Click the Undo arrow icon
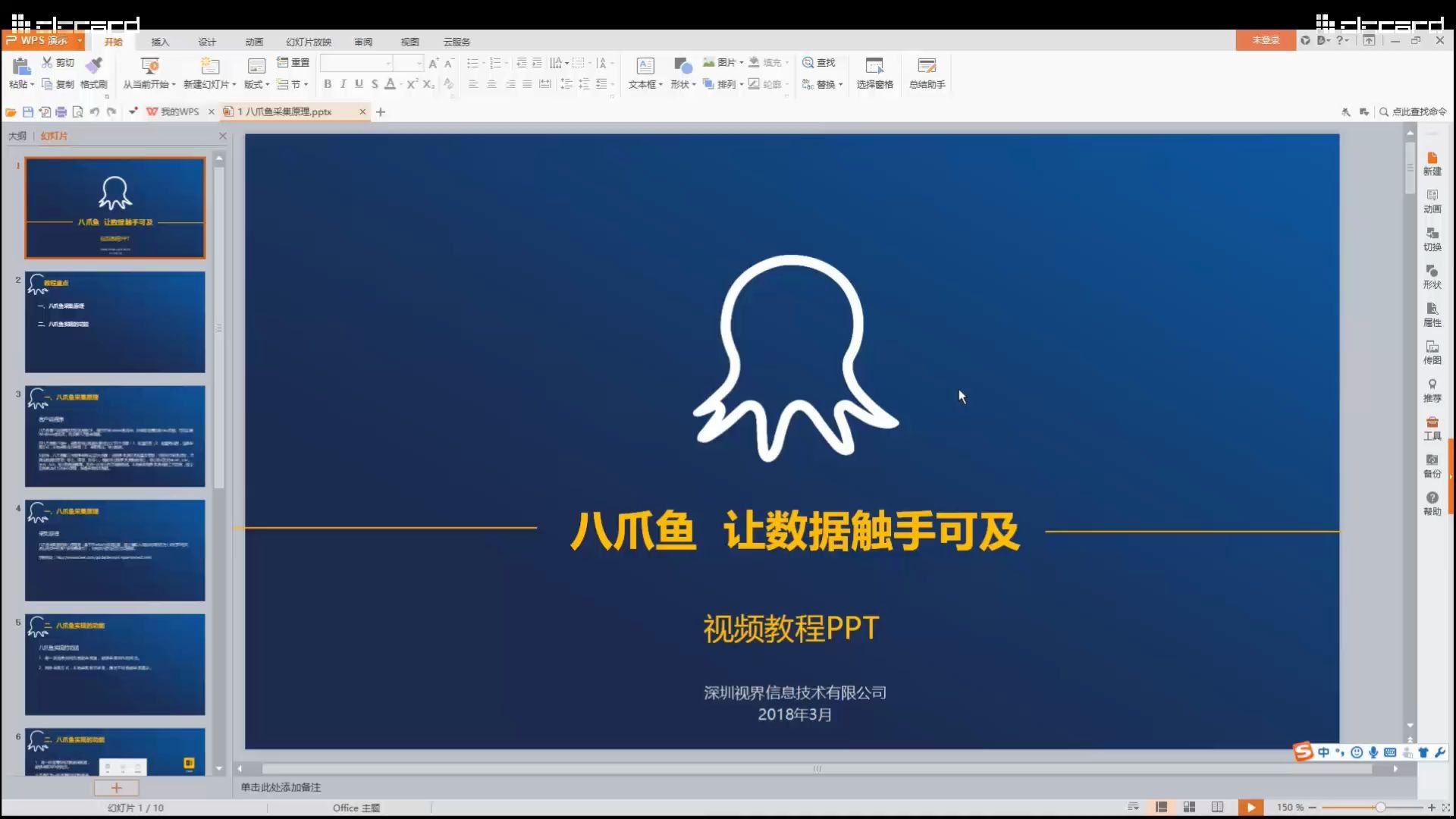The image size is (1456, 819). click(x=95, y=112)
